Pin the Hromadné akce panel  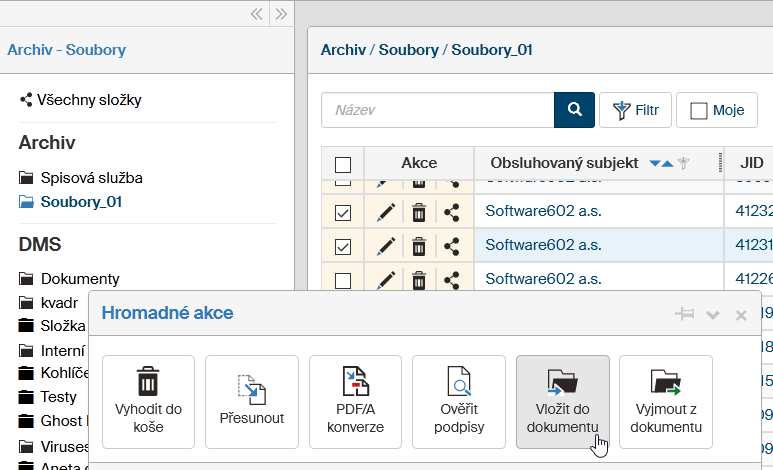pyautogui.click(x=685, y=314)
